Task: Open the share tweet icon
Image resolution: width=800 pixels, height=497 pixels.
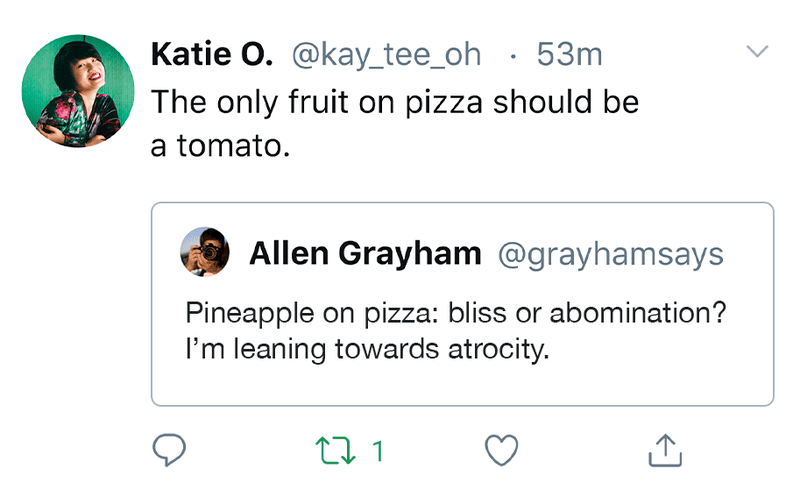Action: tap(665, 451)
